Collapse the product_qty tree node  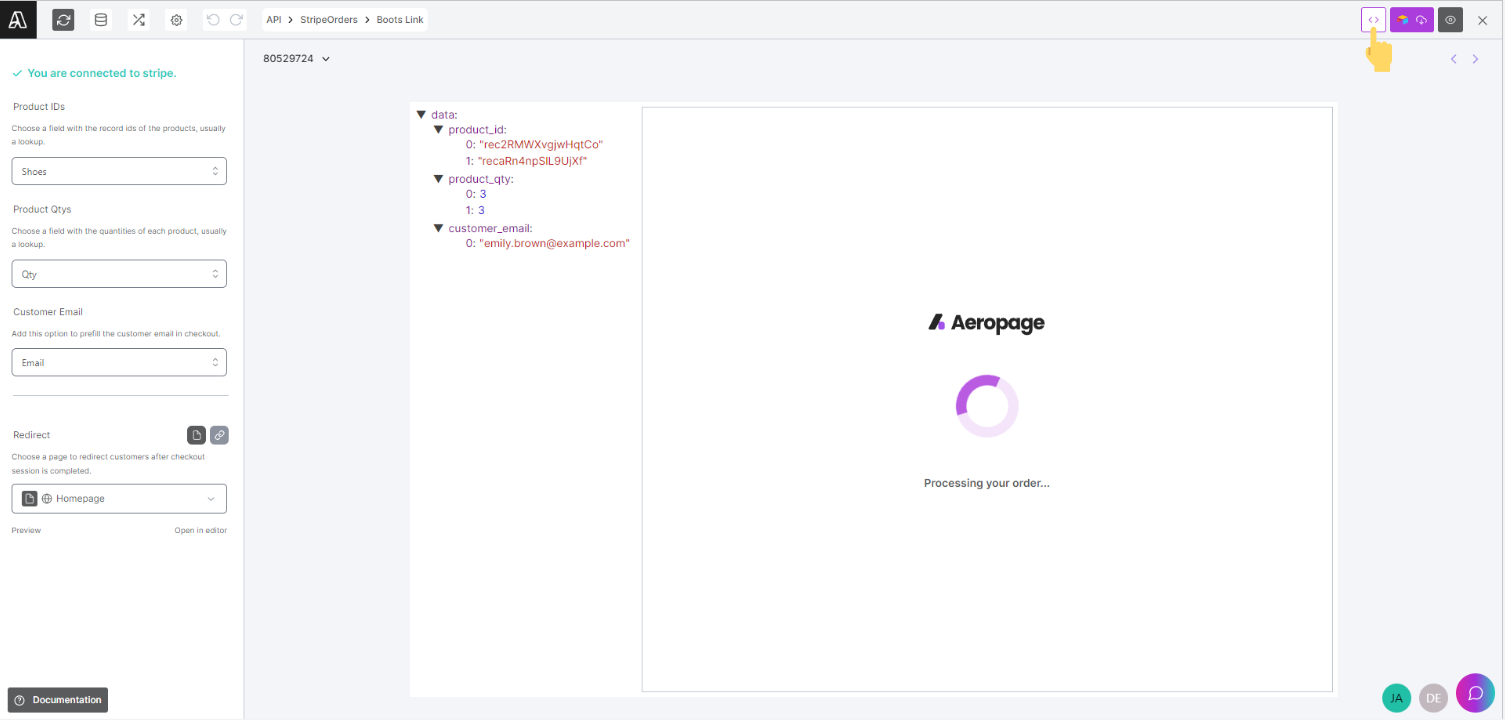[x=438, y=179]
